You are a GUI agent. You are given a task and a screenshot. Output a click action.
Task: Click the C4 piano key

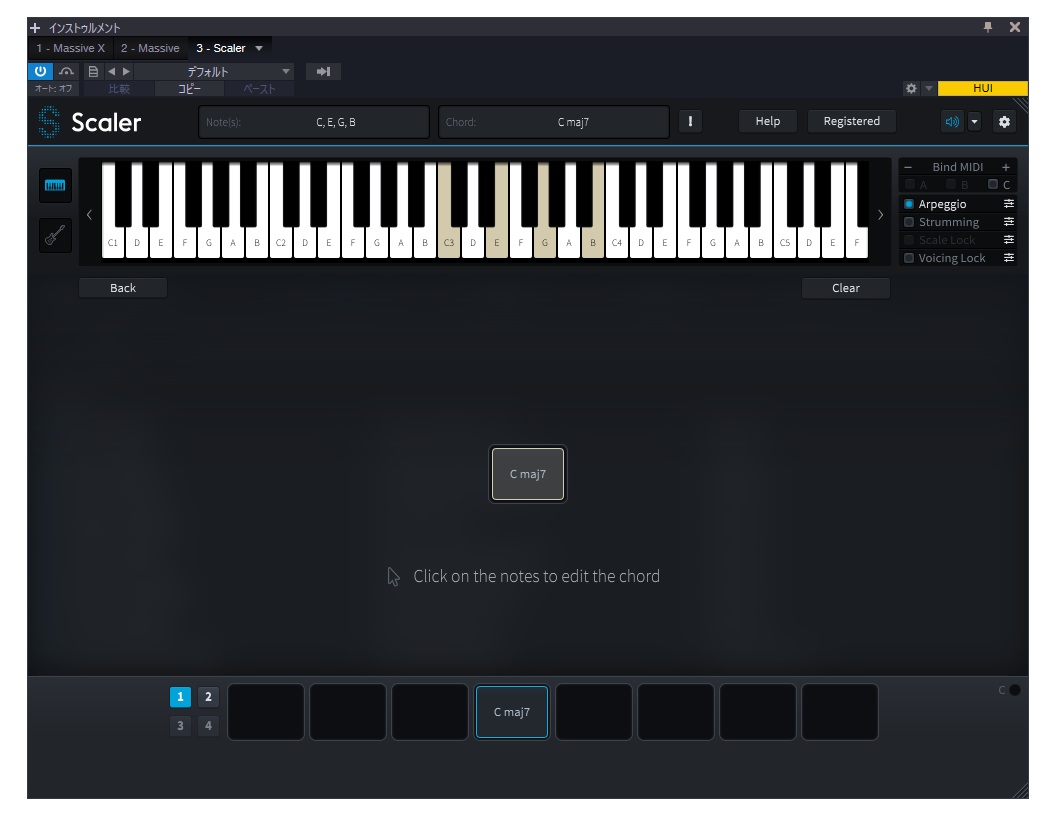coord(617,243)
